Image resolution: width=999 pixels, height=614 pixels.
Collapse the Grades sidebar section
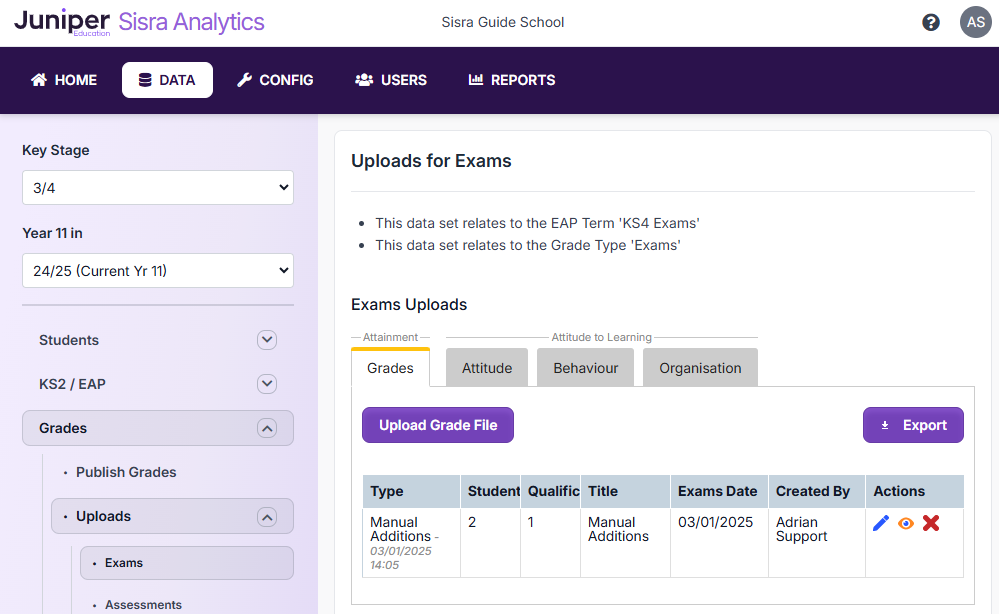267,428
